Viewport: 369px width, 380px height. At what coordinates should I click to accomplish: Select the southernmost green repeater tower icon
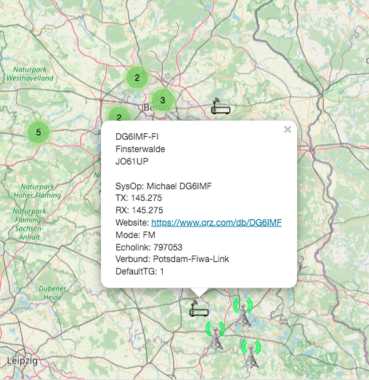point(251,354)
